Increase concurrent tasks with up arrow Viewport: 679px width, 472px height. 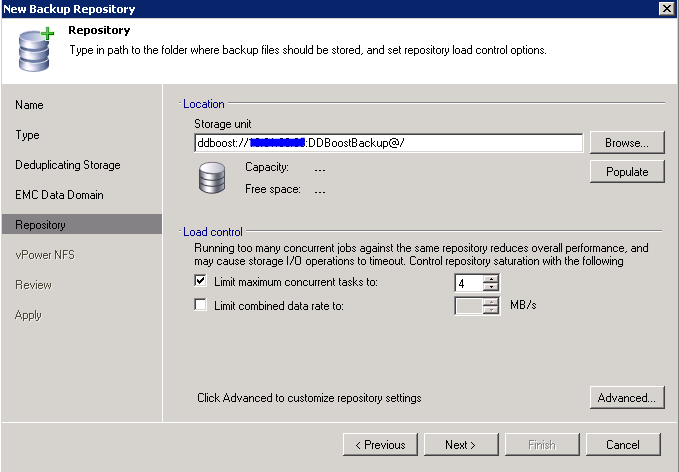(490, 279)
